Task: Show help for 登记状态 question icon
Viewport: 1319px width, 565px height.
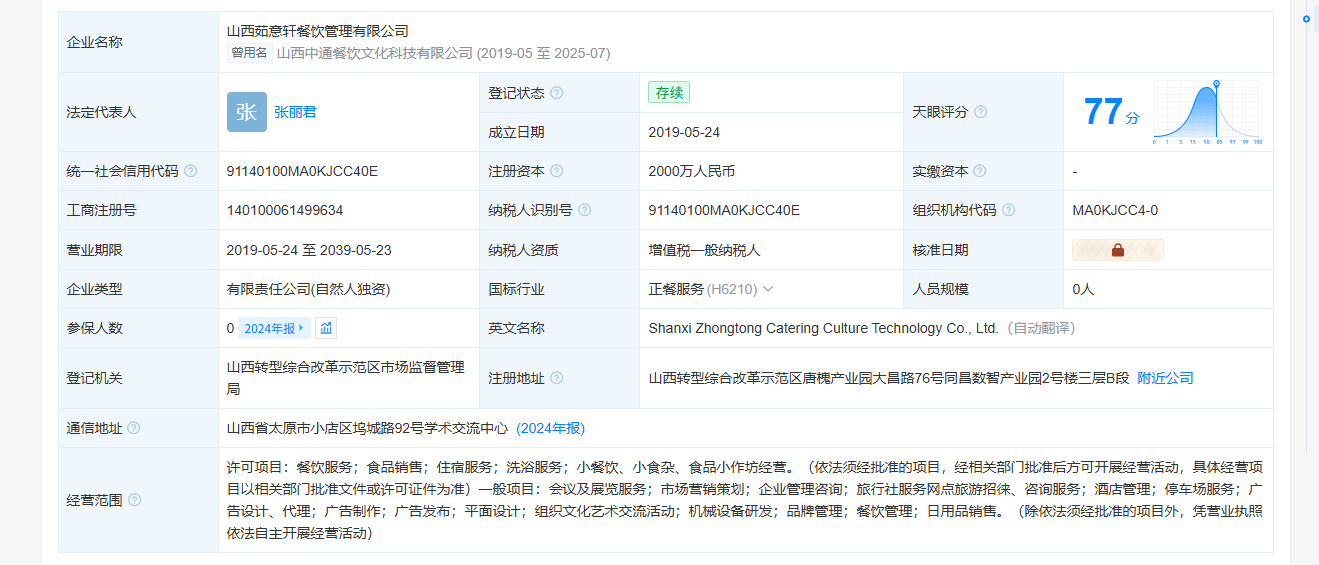Action: click(557, 93)
